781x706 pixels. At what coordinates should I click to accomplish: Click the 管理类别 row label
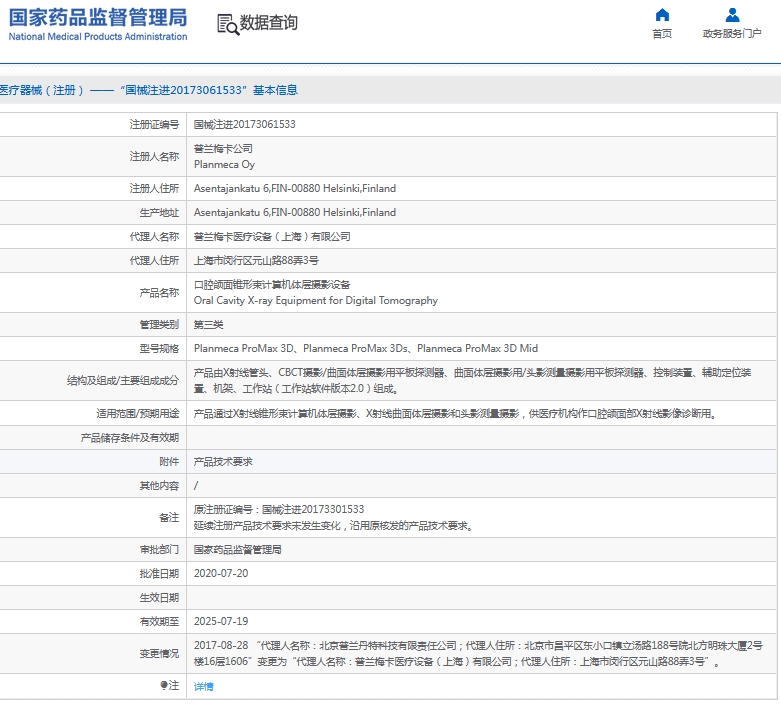pos(159,325)
